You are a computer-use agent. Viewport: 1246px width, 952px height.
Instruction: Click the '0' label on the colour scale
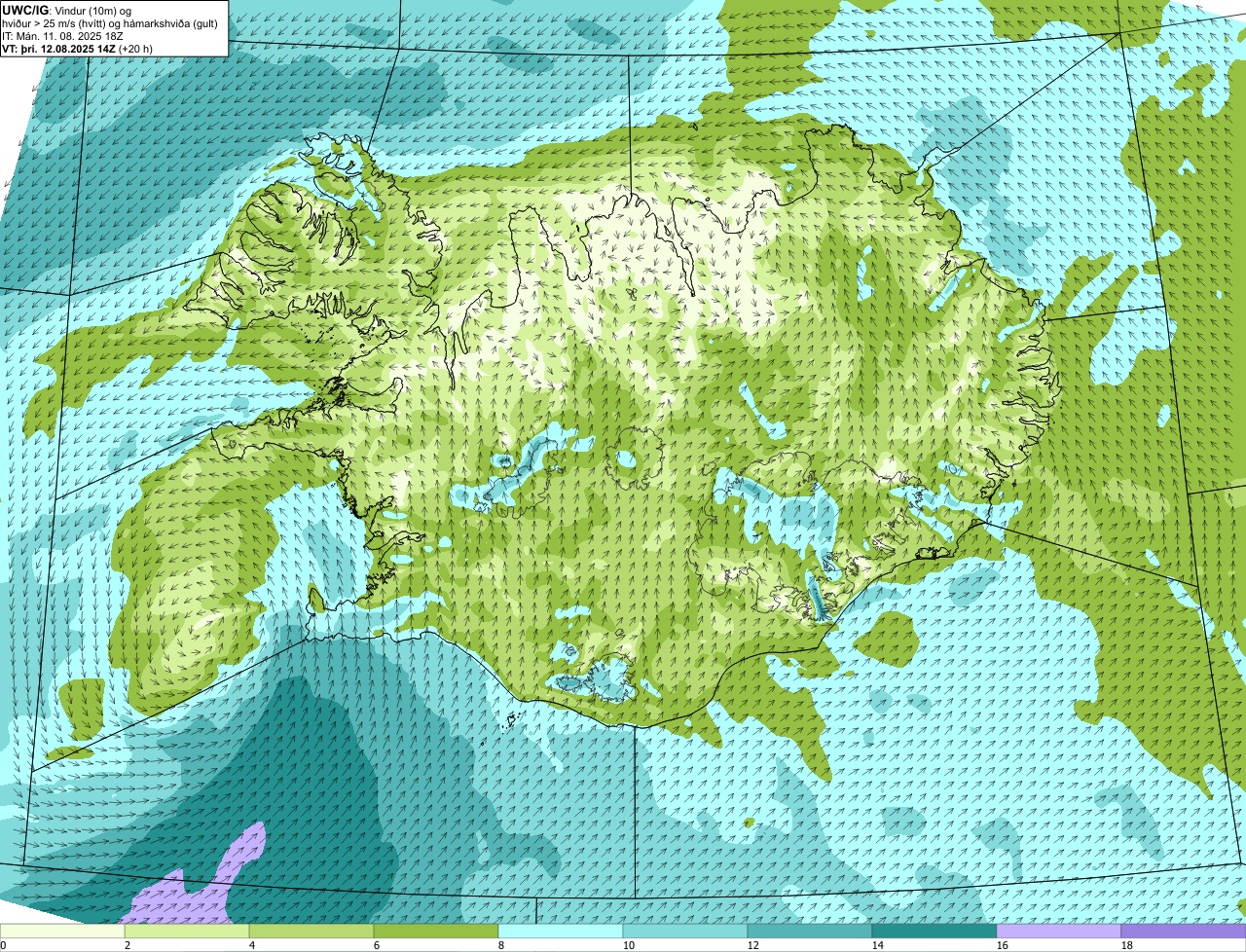click(x=3, y=945)
